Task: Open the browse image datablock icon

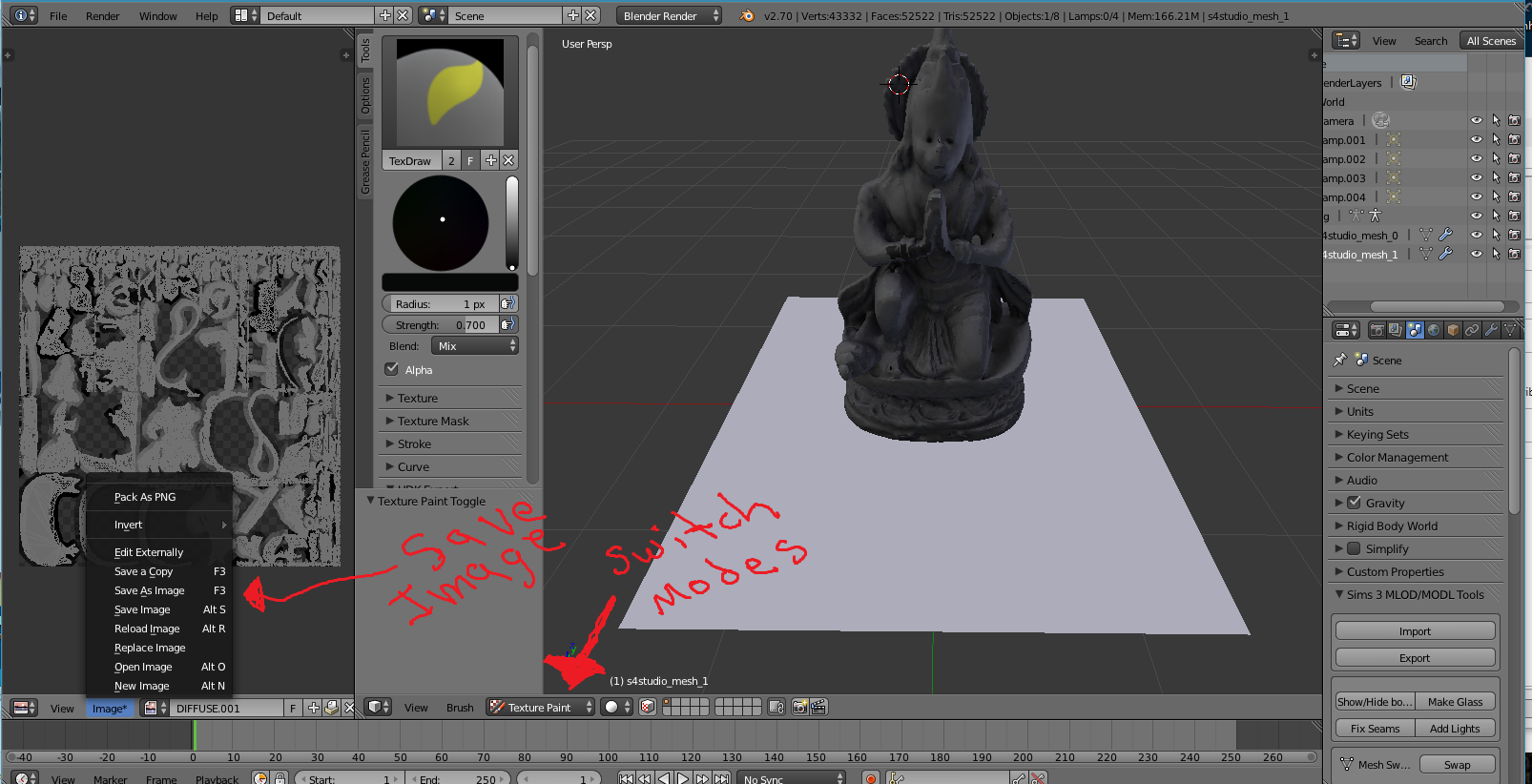Action: tap(155, 708)
